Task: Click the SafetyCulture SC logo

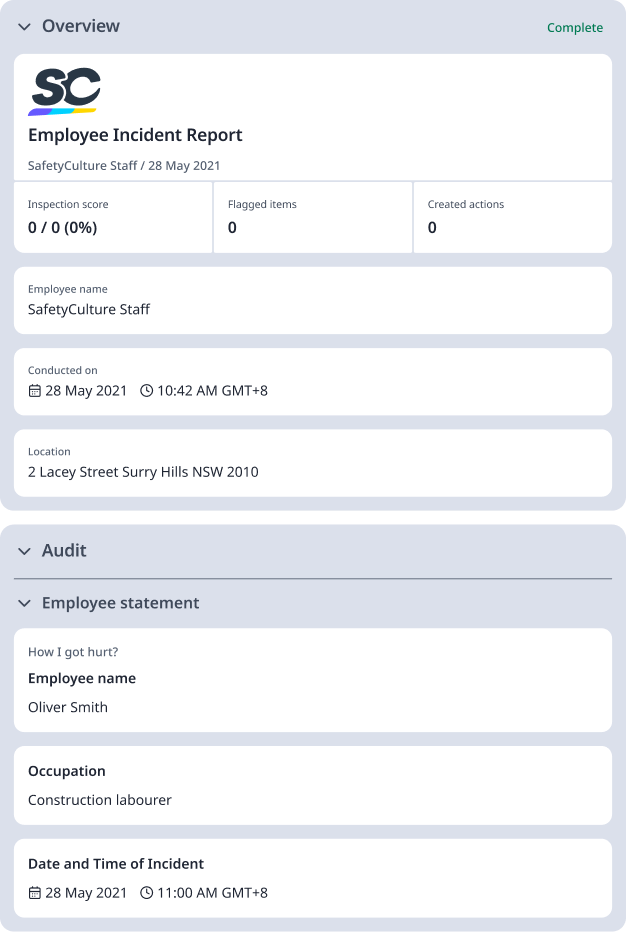Action: click(x=64, y=91)
